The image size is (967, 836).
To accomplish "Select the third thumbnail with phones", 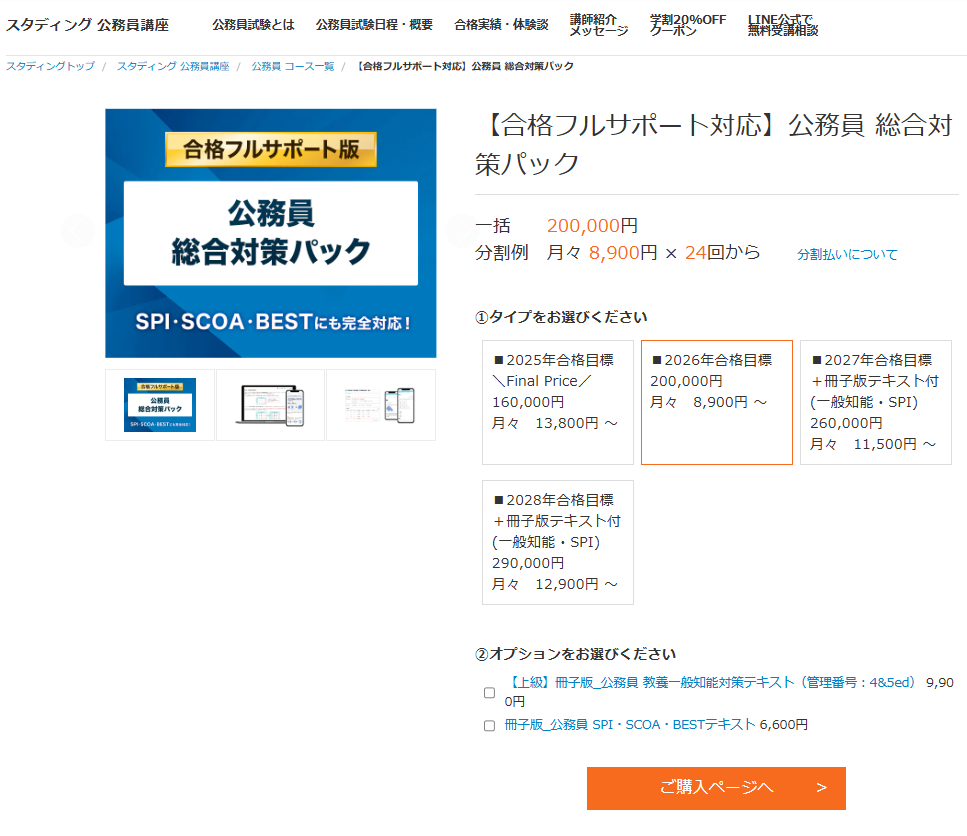I will click(x=381, y=405).
